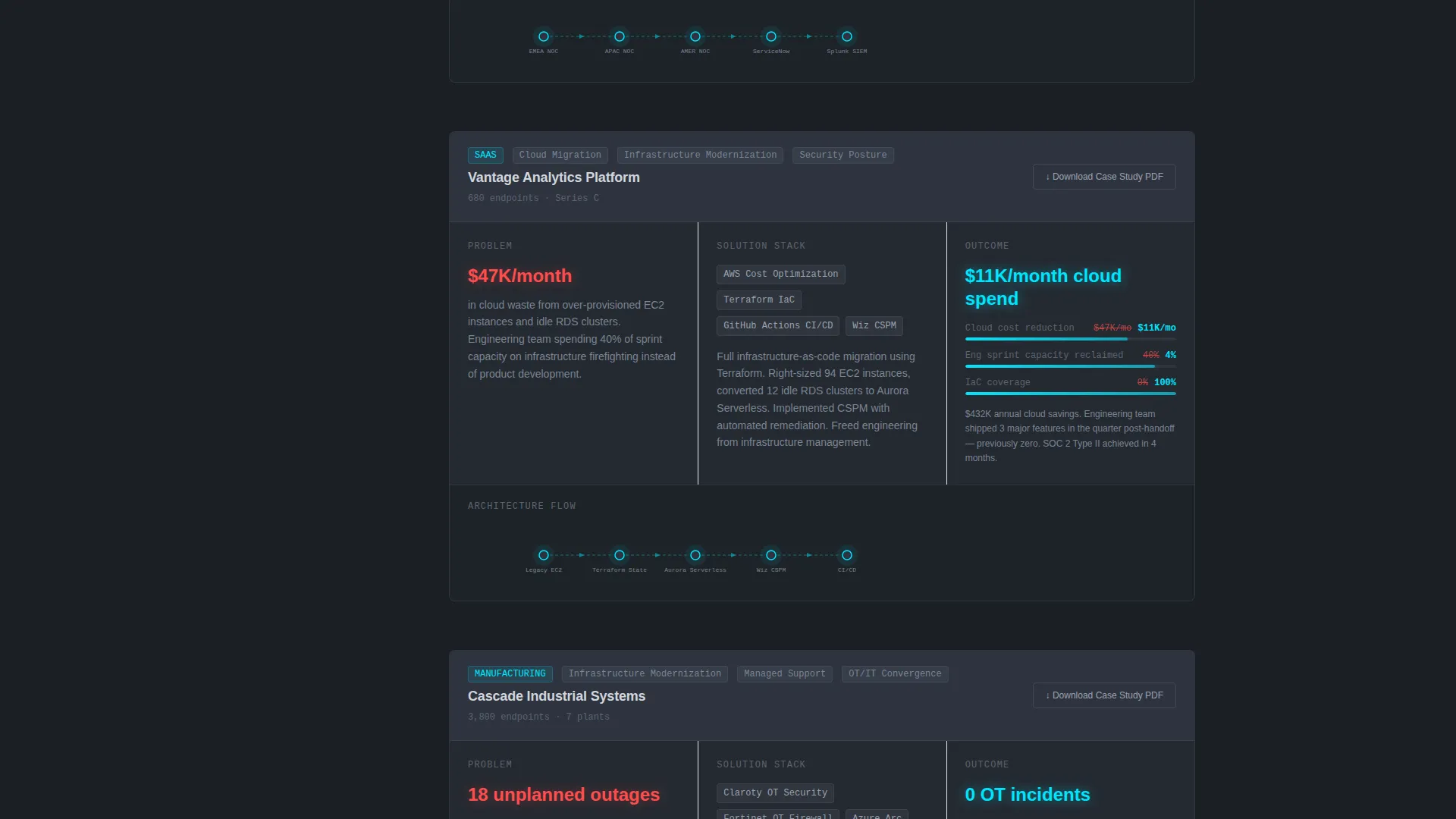Click the Terraform IaC stack chip
Screen dimensions: 1456x819
(759, 300)
